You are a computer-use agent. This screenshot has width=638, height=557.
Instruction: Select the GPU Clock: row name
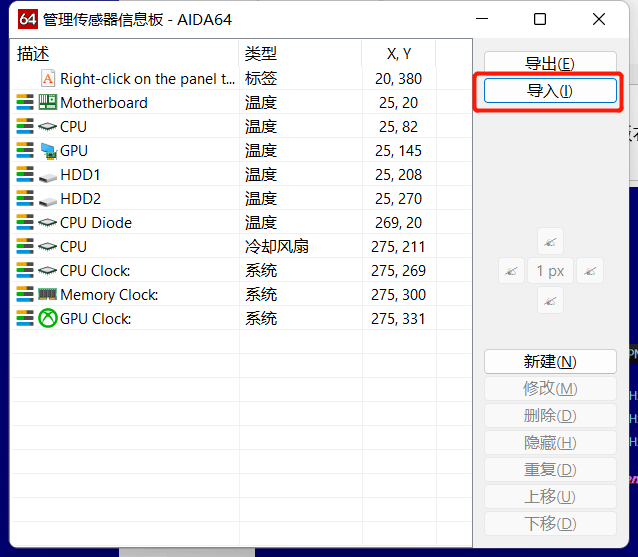coord(96,319)
